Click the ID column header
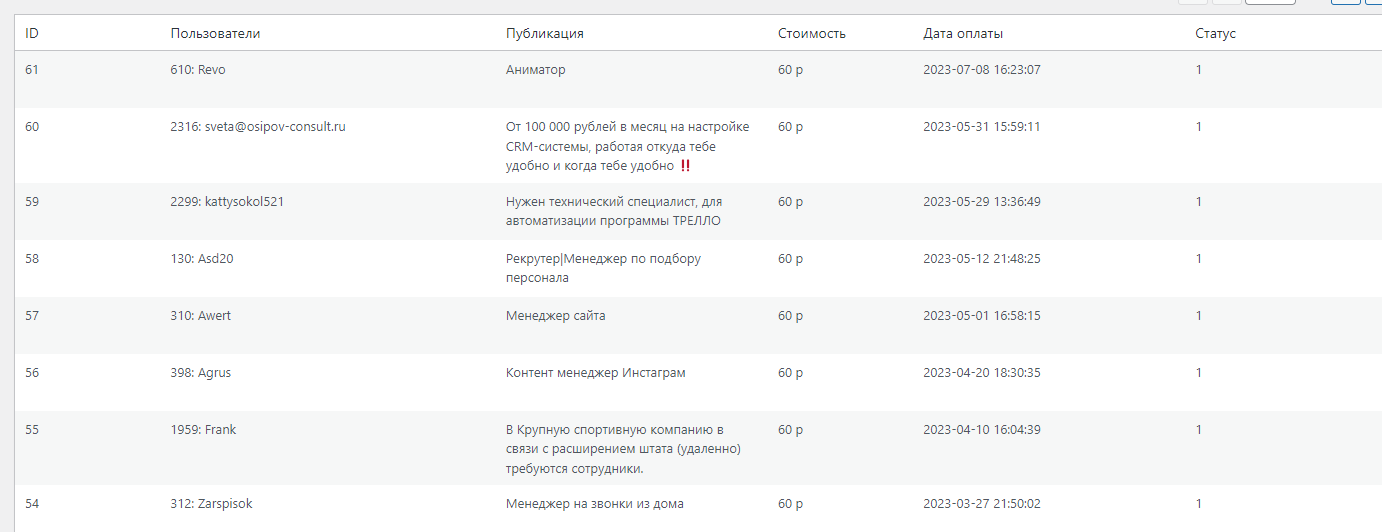 pyautogui.click(x=32, y=33)
